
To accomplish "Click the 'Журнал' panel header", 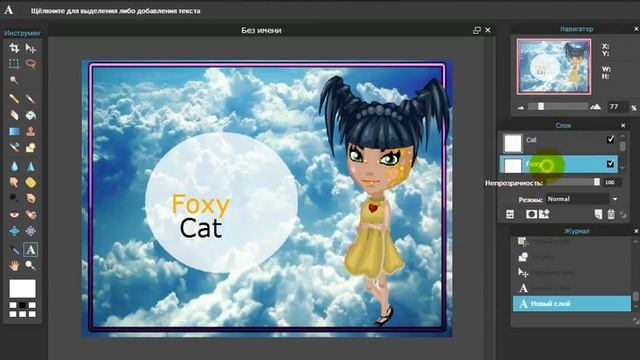I will pos(576,231).
